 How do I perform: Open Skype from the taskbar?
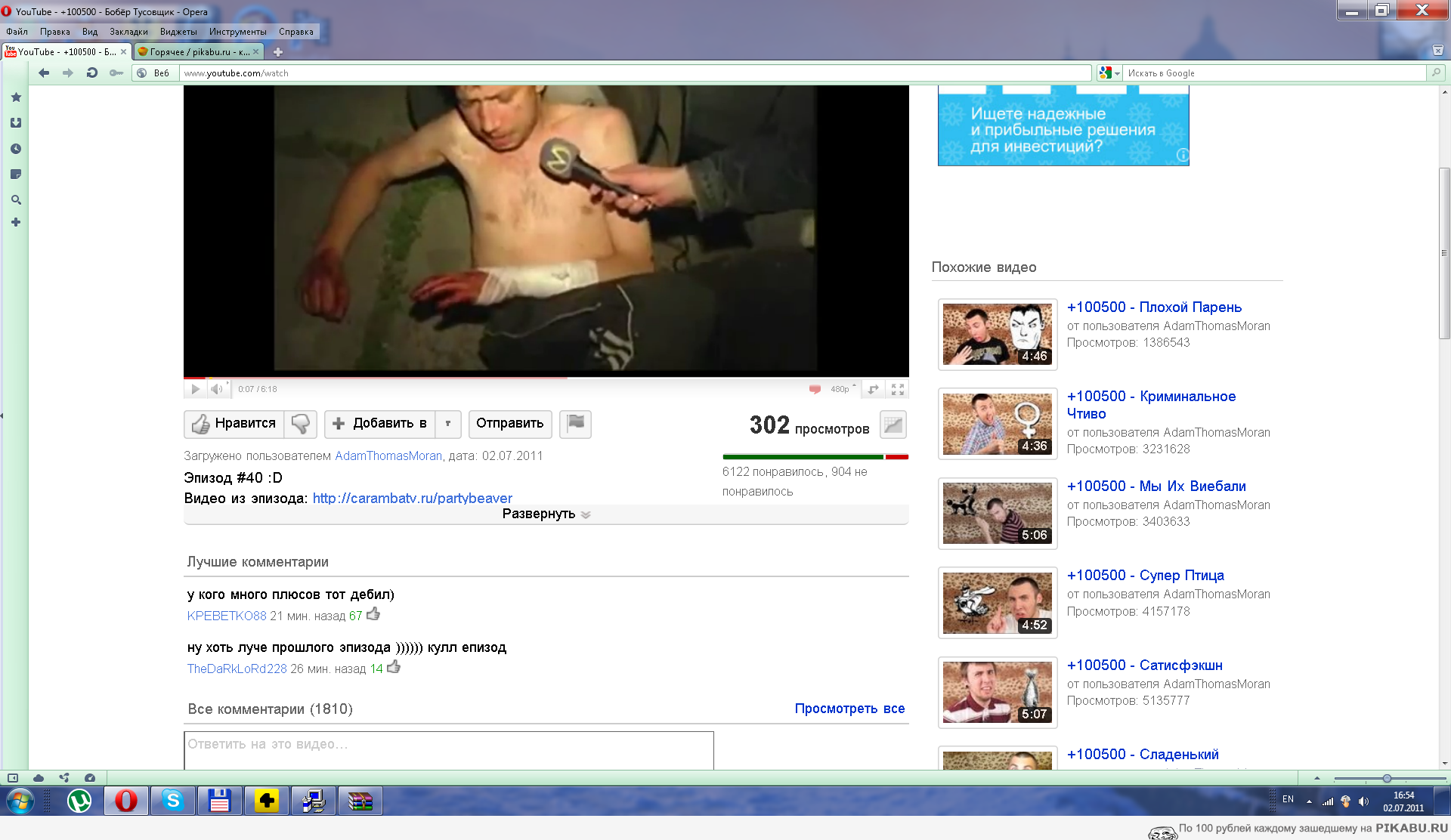[173, 801]
